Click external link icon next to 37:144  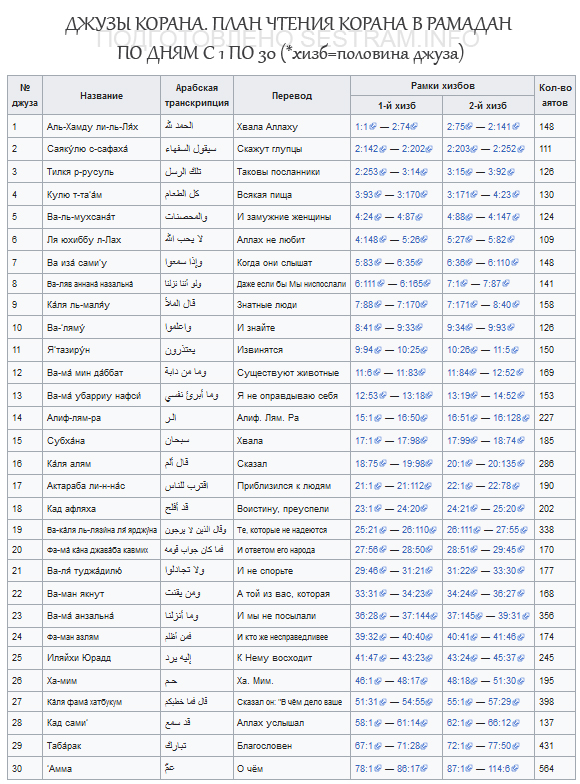[434, 616]
